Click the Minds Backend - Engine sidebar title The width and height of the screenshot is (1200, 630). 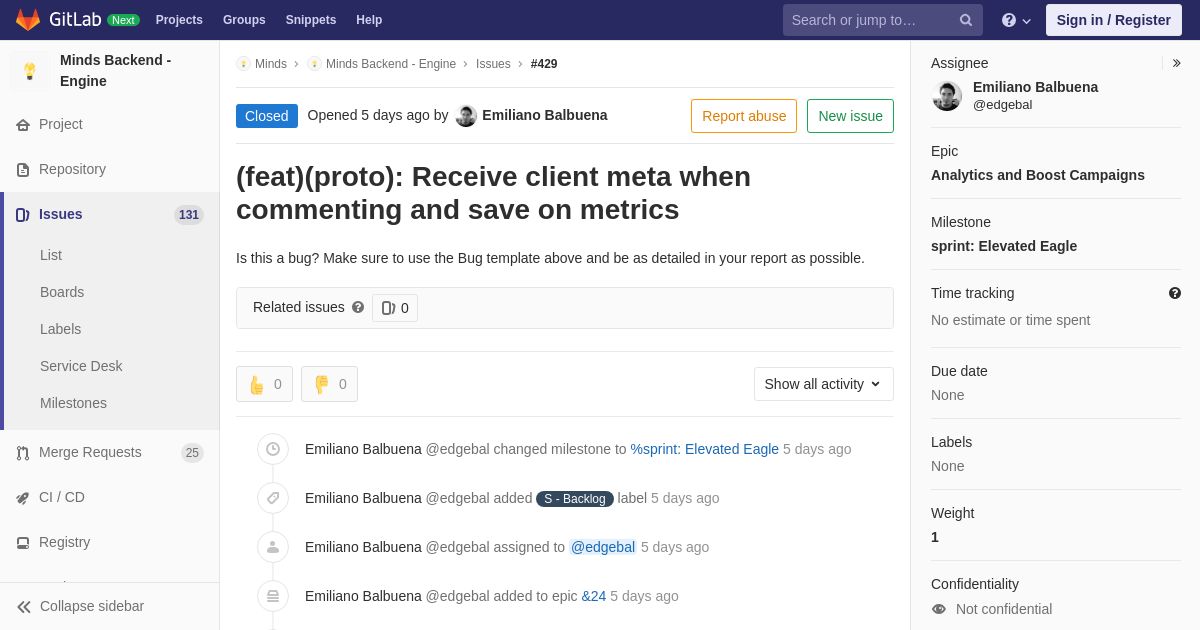(115, 70)
